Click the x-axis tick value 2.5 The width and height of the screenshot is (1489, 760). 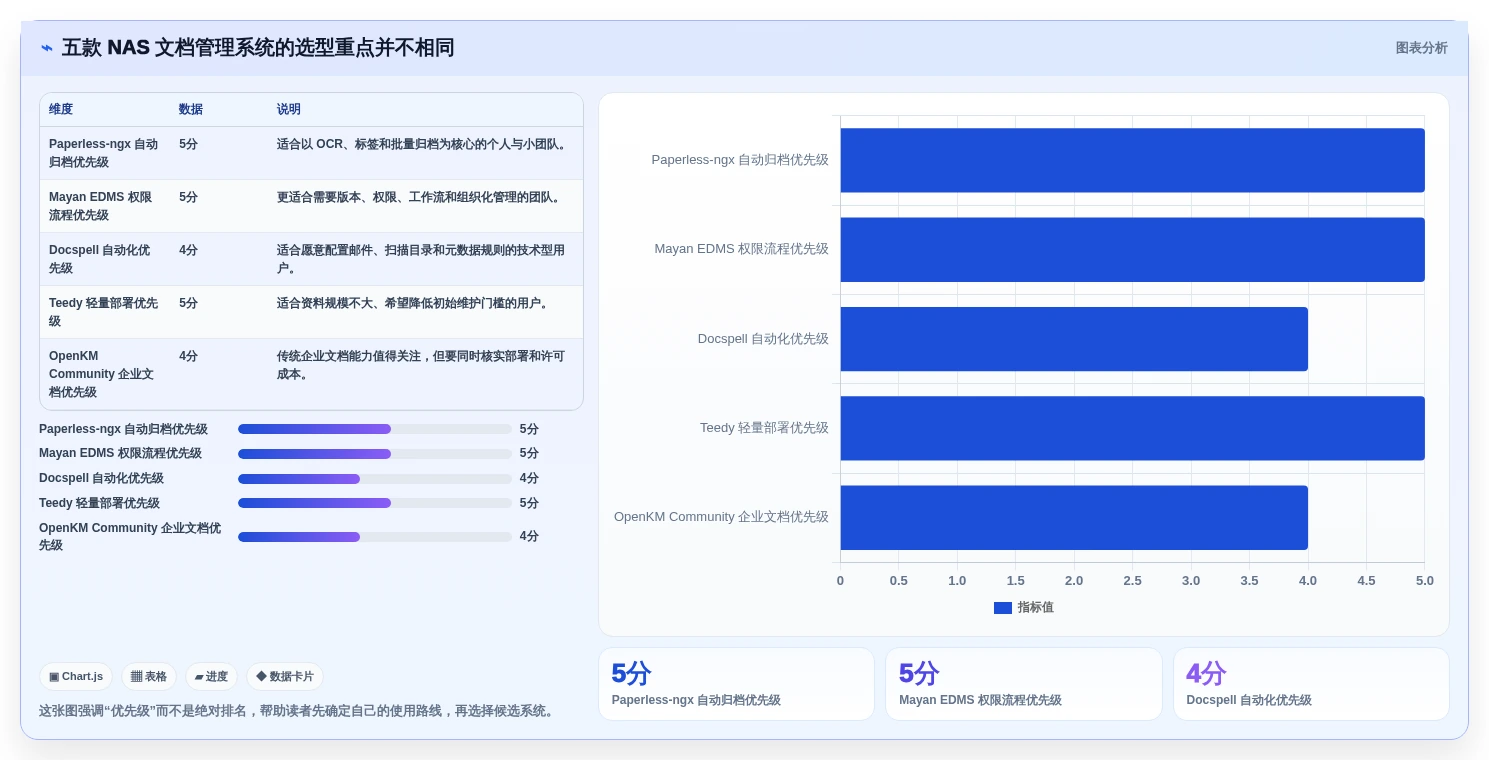point(1132,581)
